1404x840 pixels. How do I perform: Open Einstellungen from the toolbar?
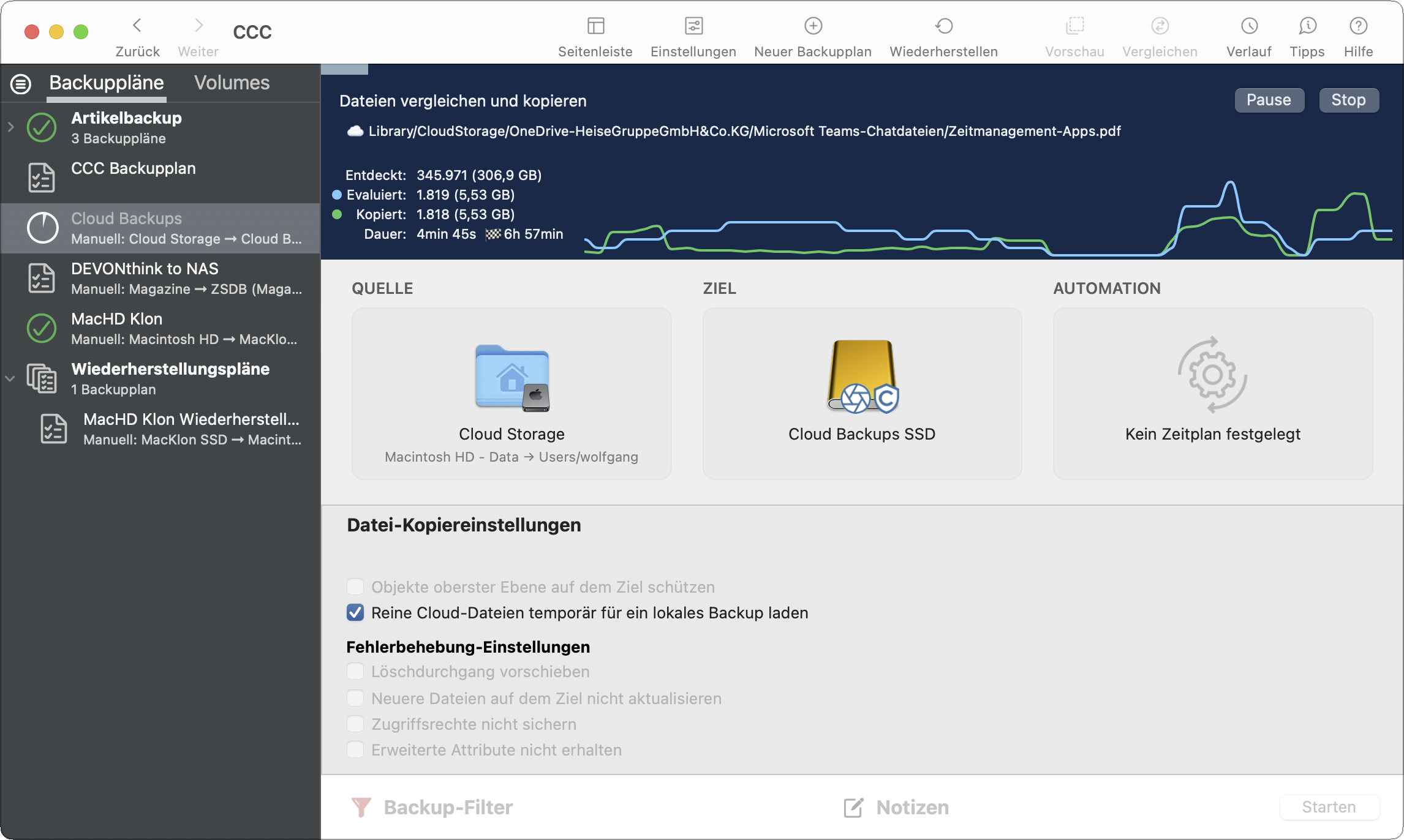click(x=693, y=26)
